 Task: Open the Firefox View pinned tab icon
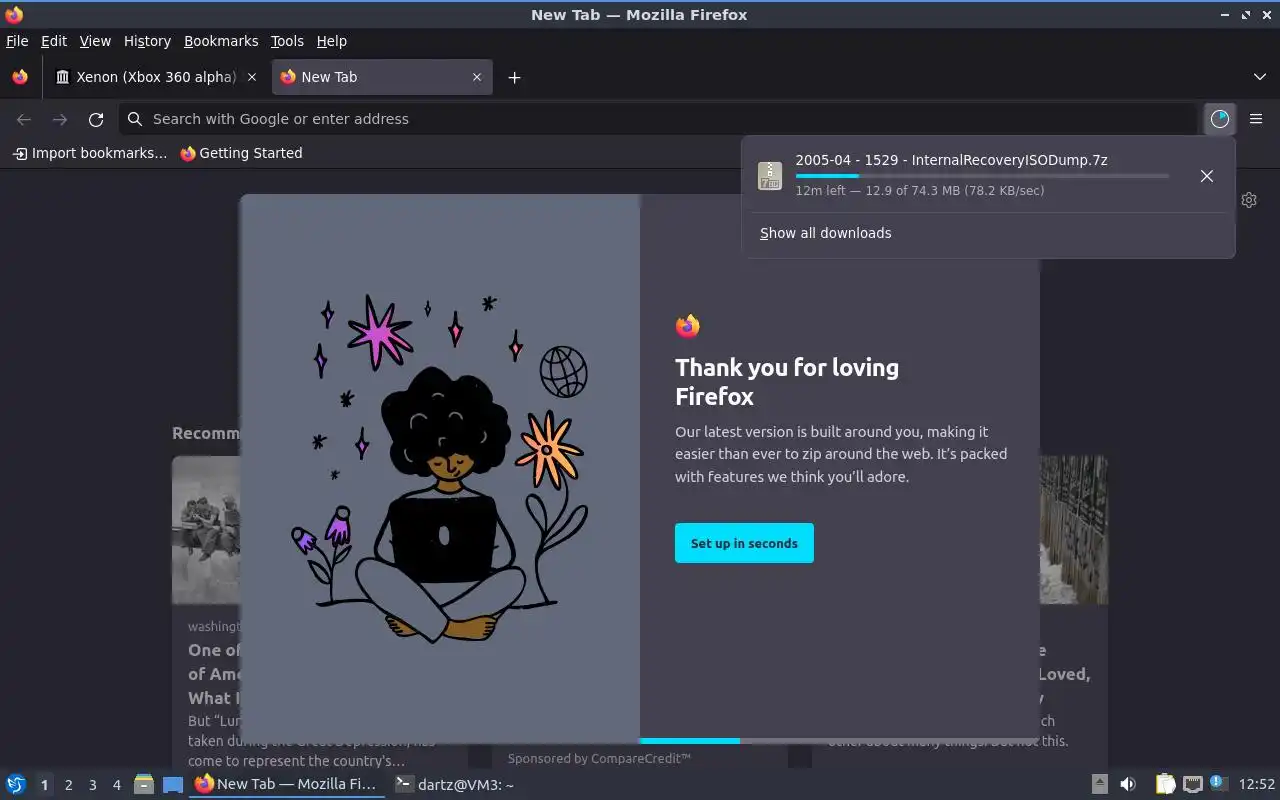coord(20,77)
